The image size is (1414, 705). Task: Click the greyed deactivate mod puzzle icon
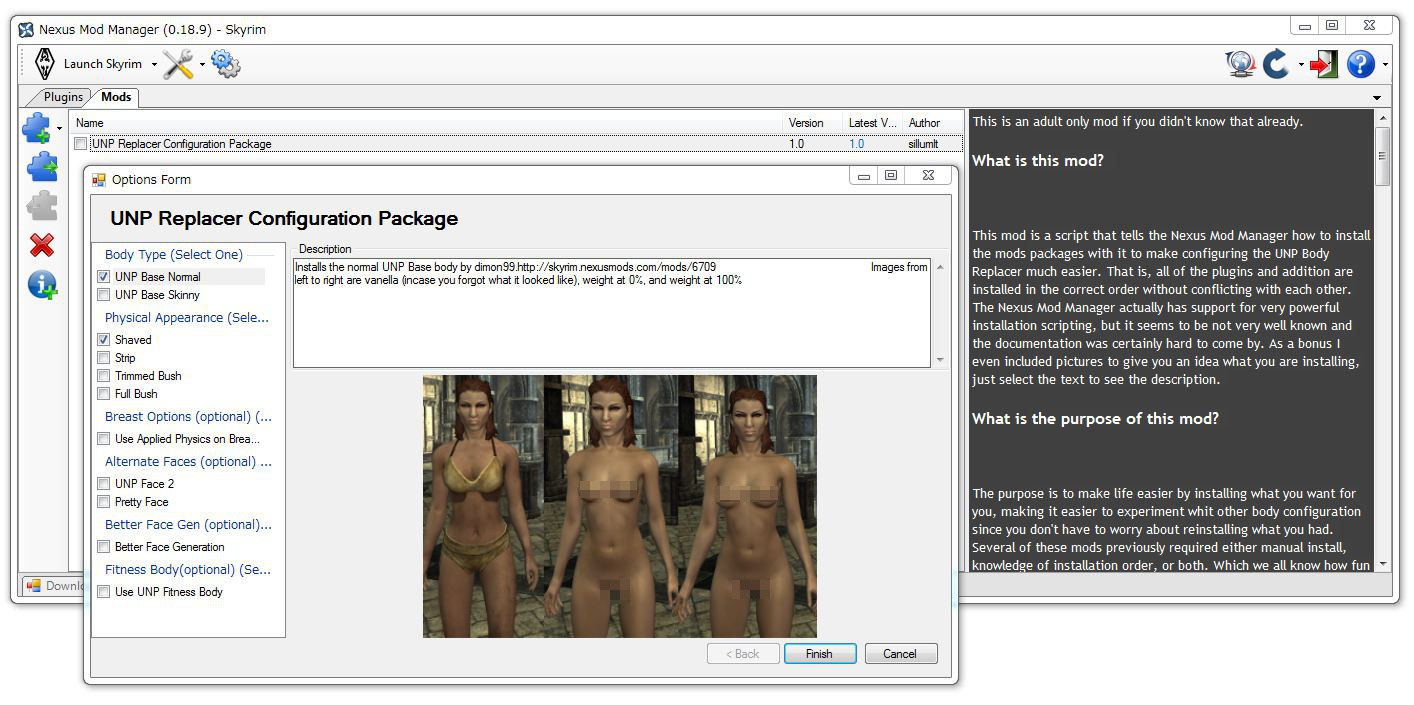click(41, 206)
